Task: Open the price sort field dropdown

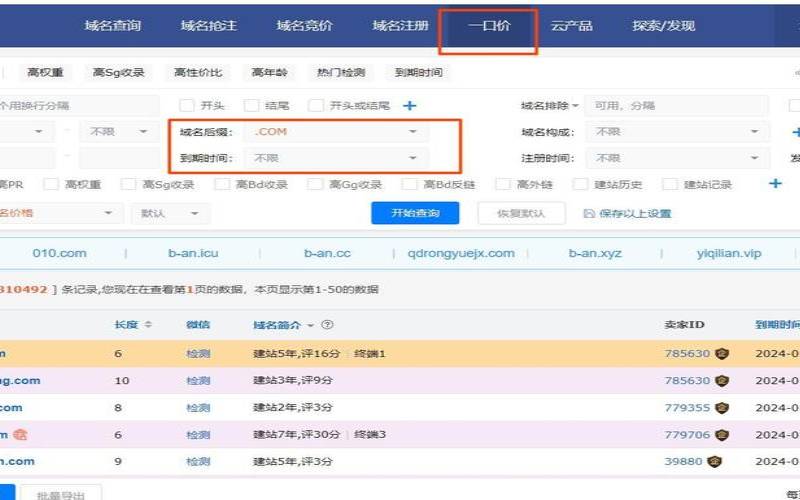Action: pyautogui.click(x=60, y=213)
